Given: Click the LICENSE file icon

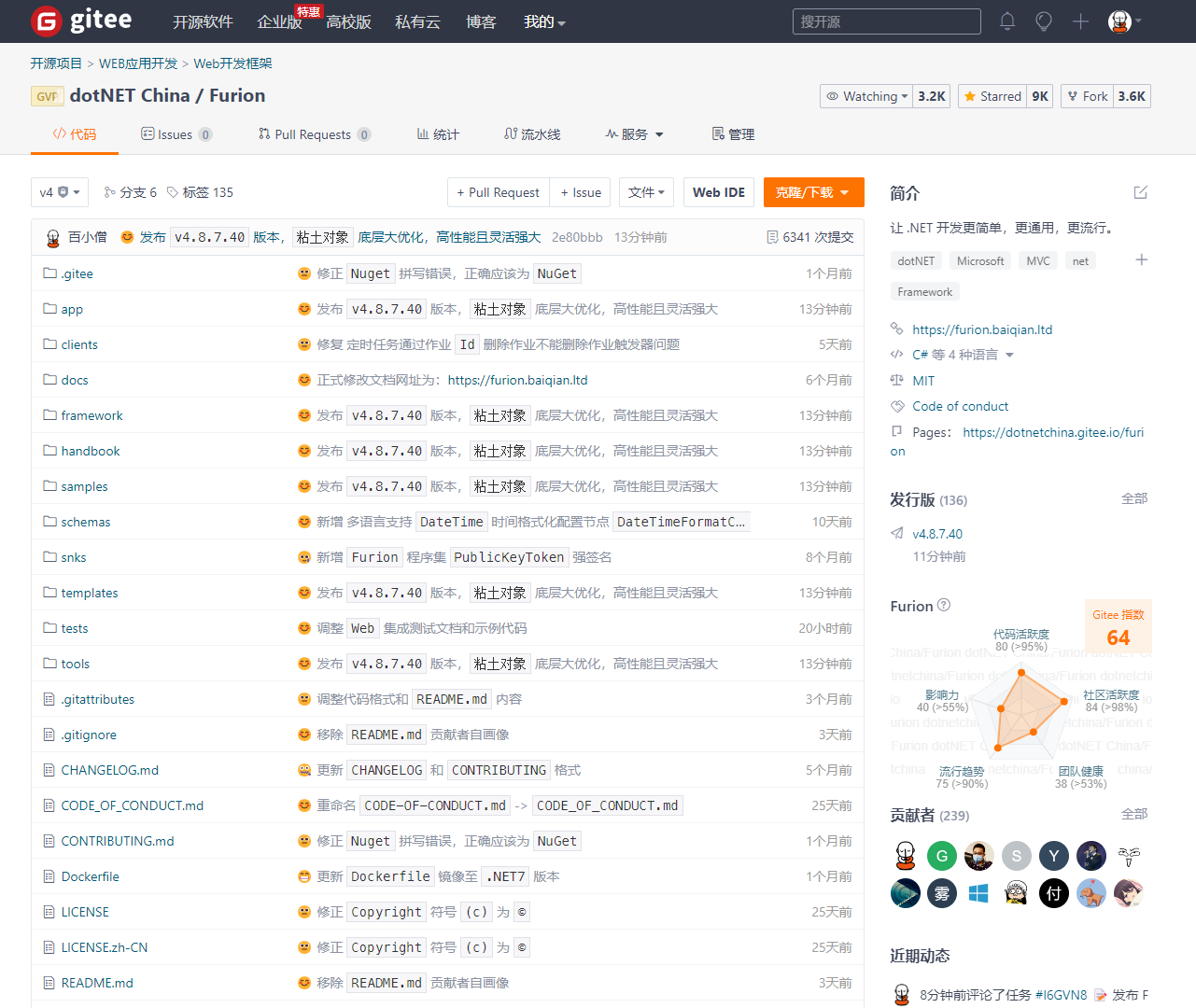Looking at the screenshot, I should 49,912.
